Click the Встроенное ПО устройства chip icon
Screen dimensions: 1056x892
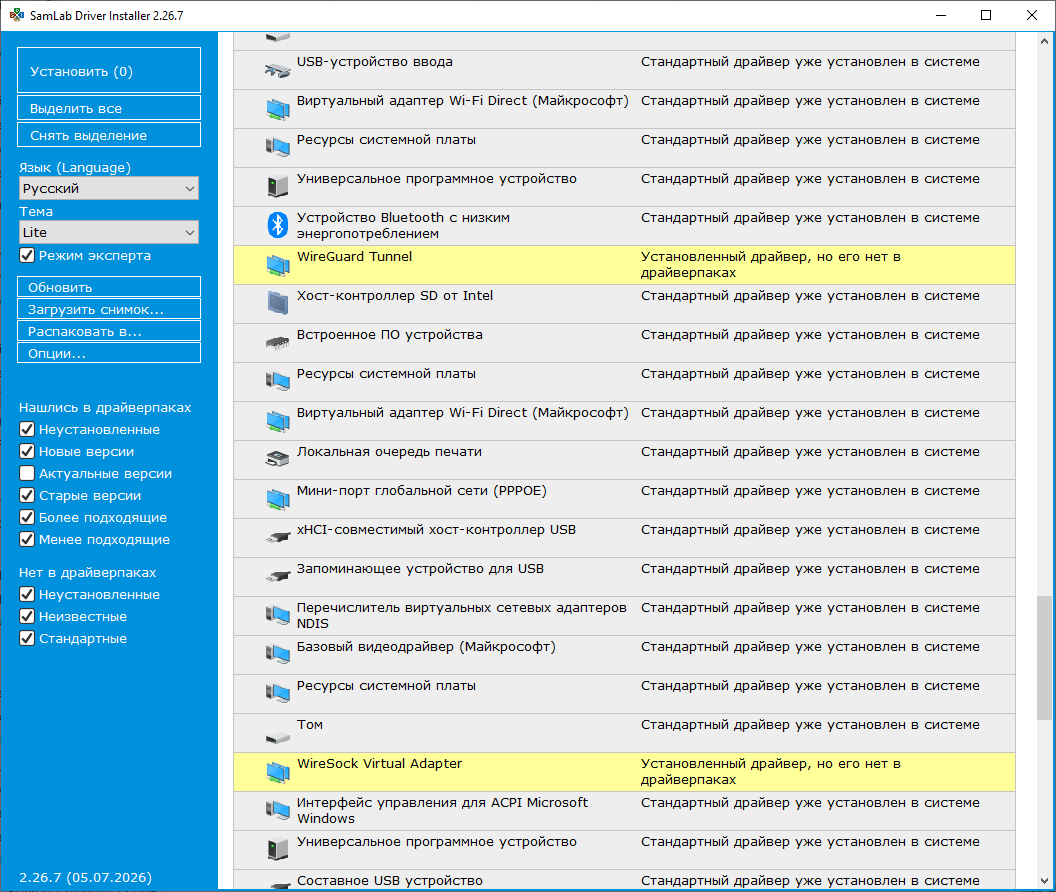[277, 344]
